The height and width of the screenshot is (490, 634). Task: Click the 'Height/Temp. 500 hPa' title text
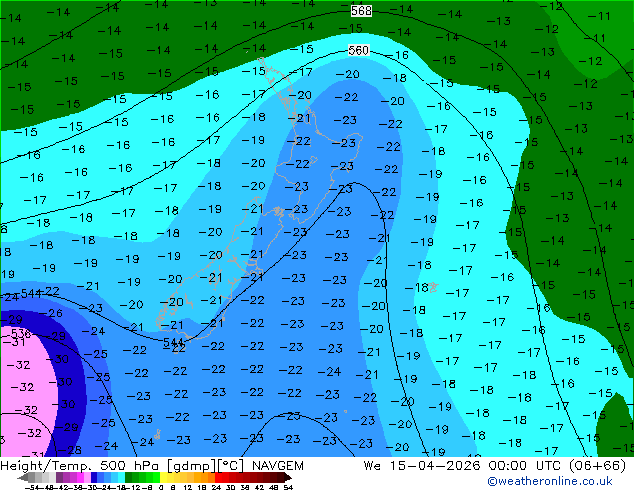[79, 466]
